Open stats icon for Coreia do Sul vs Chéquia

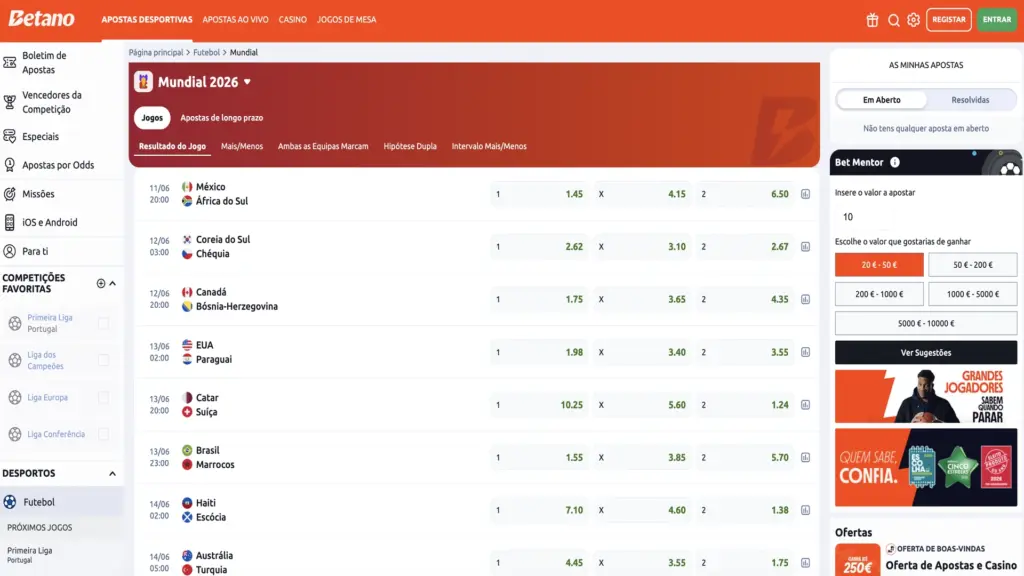pyautogui.click(x=805, y=247)
